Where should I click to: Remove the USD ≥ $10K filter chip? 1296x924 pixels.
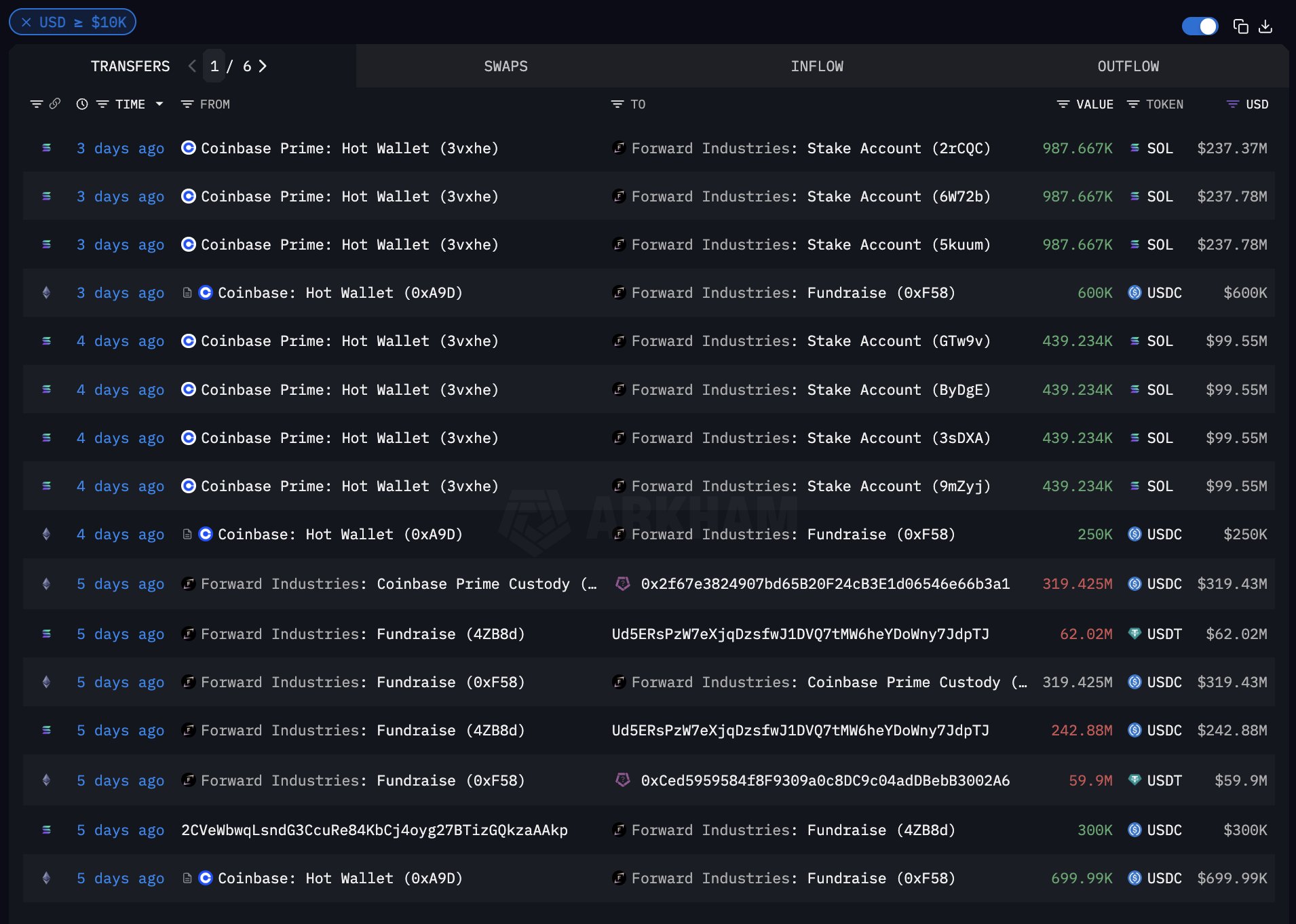pyautogui.click(x=26, y=22)
